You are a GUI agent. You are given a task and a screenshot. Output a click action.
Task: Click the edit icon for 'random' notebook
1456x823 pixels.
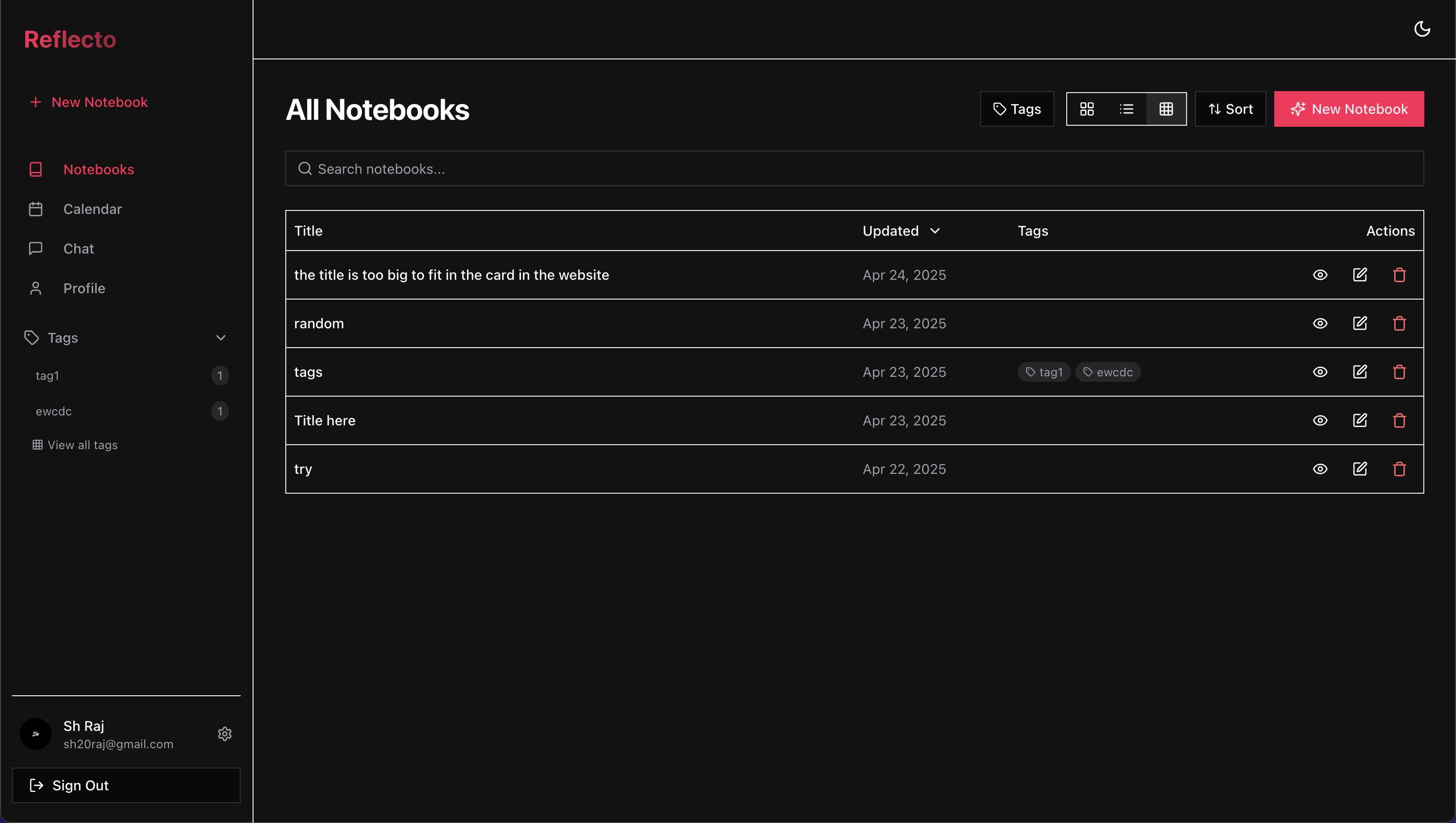(1359, 323)
